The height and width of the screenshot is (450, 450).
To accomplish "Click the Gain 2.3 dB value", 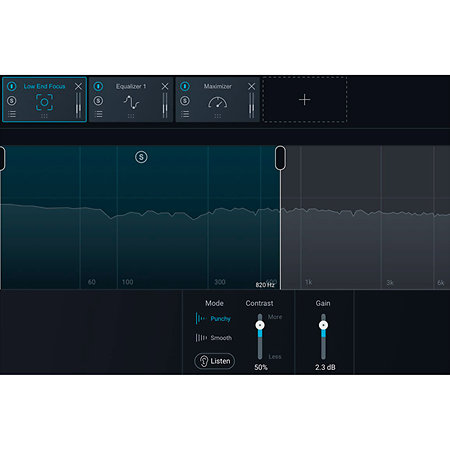I will point(325,367).
